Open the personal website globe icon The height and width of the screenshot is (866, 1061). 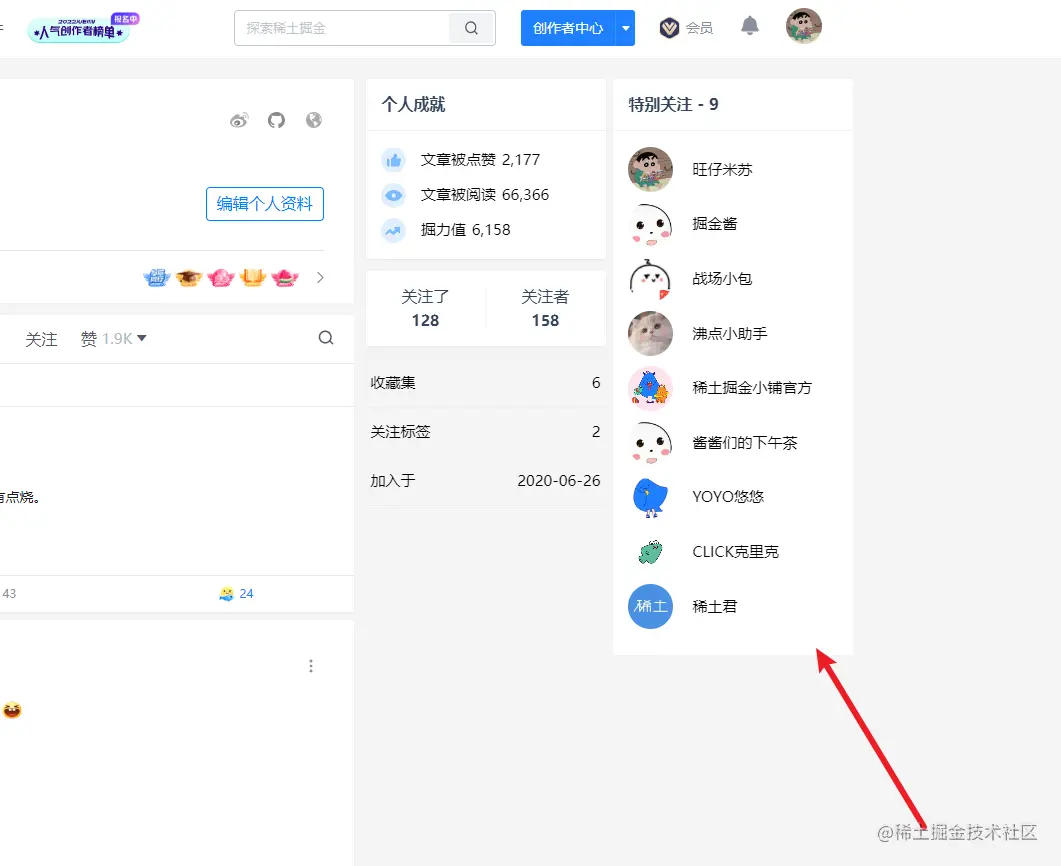click(x=313, y=120)
